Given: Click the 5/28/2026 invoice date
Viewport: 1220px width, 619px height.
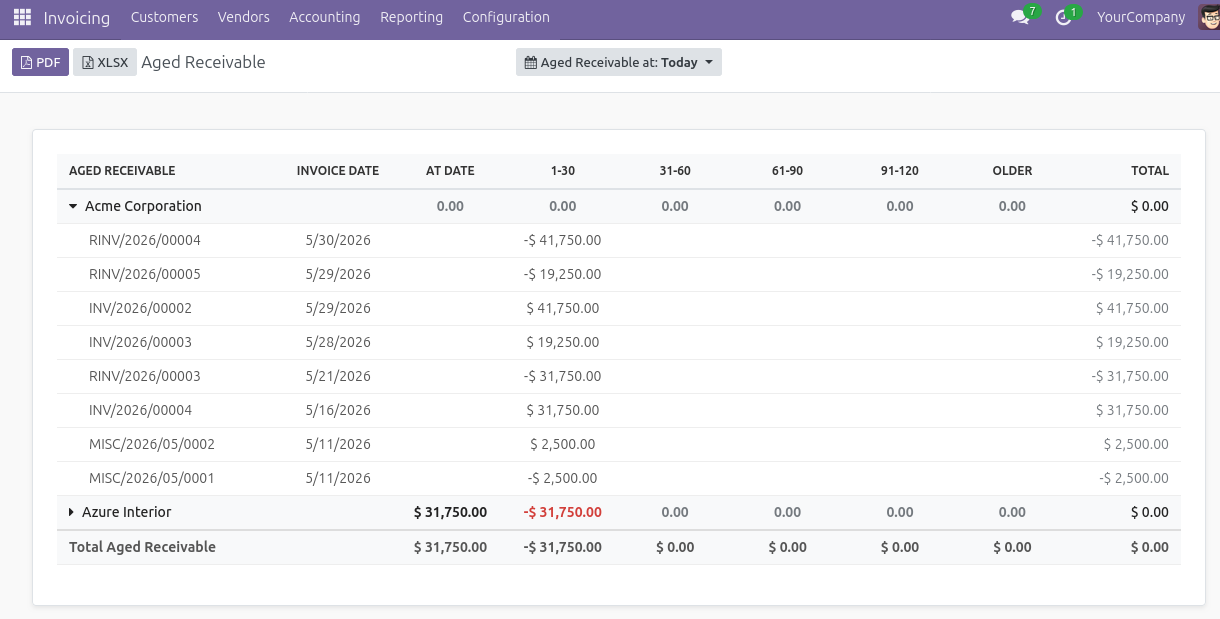Looking at the screenshot, I should coord(338,342).
